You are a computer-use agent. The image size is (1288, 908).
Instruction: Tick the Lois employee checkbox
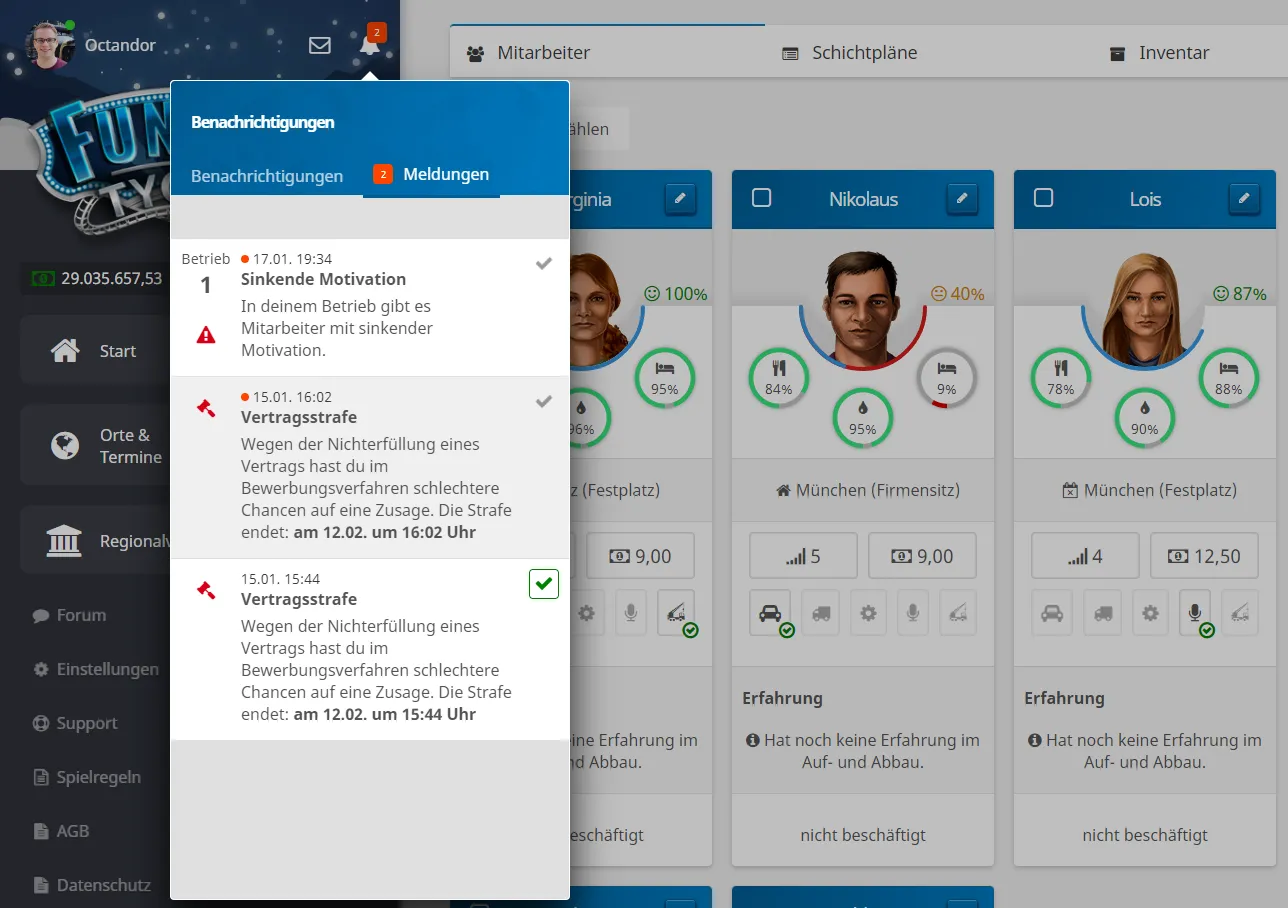(1043, 198)
